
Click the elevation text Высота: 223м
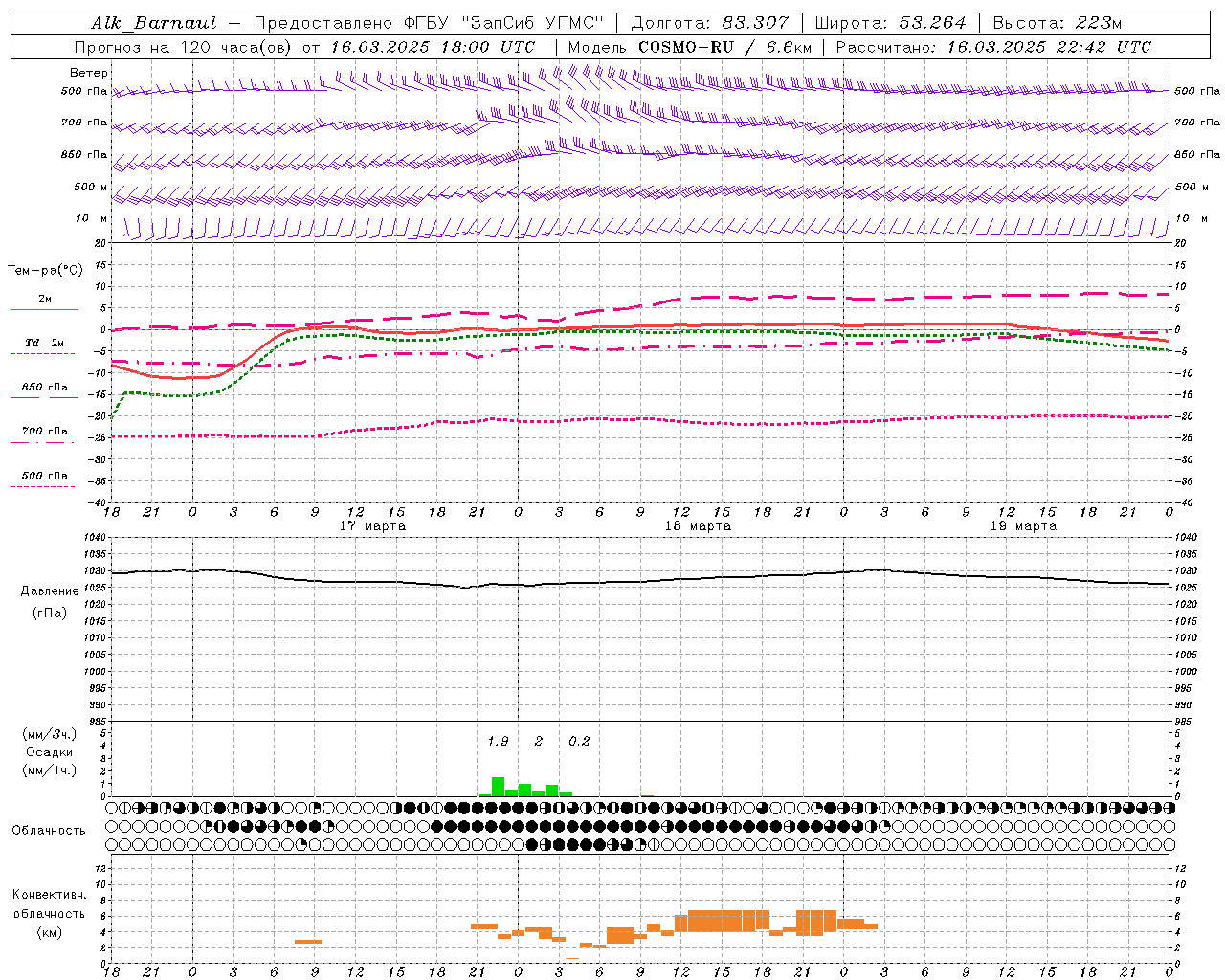pos(1057,23)
